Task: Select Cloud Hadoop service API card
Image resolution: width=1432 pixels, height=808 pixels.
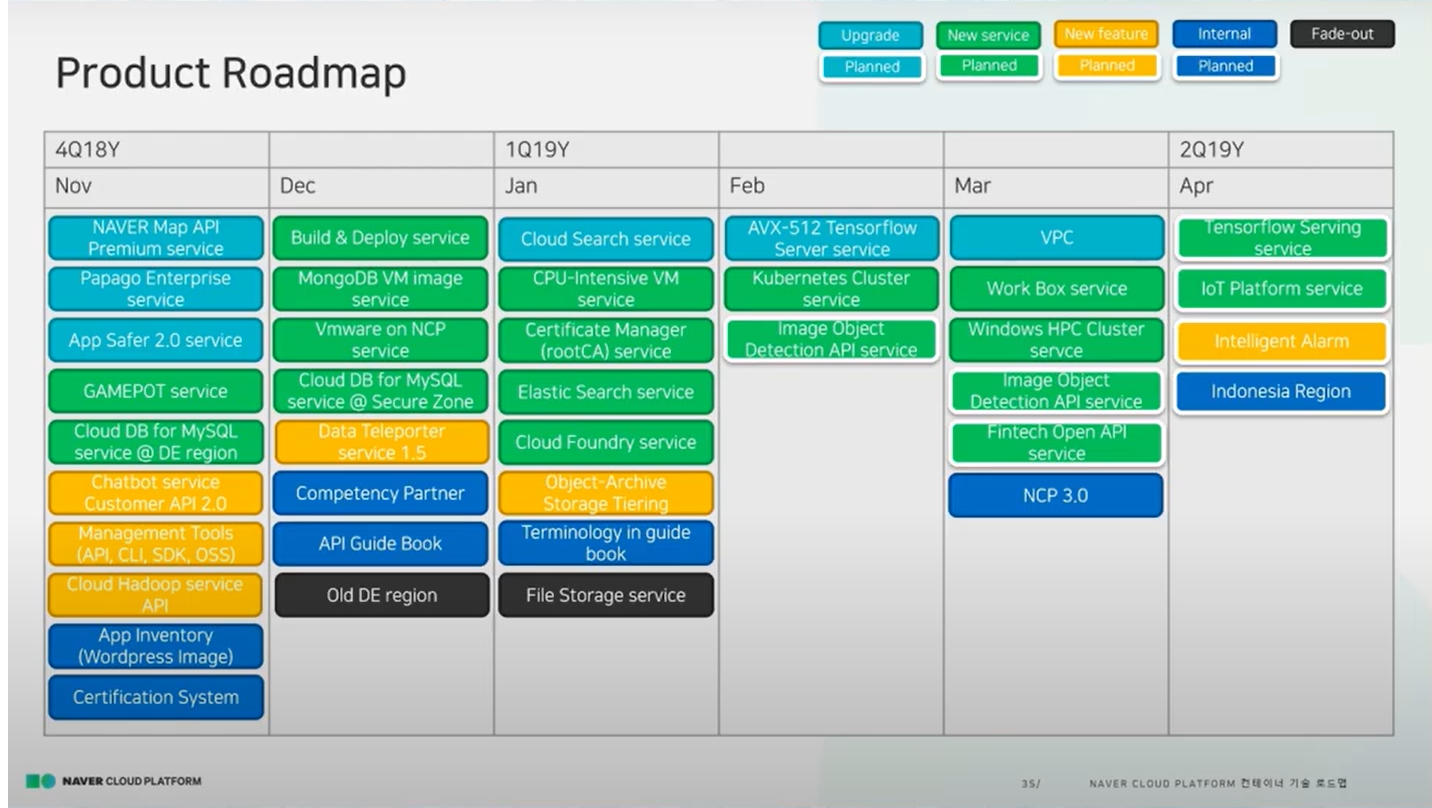Action: tap(156, 595)
